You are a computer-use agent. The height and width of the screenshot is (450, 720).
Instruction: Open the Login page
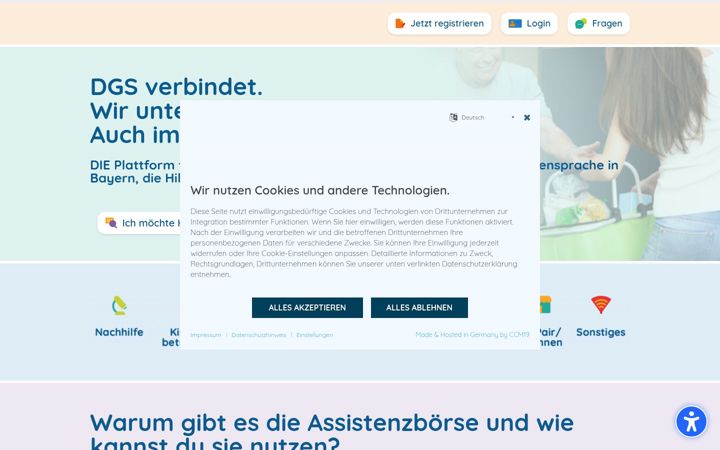529,23
